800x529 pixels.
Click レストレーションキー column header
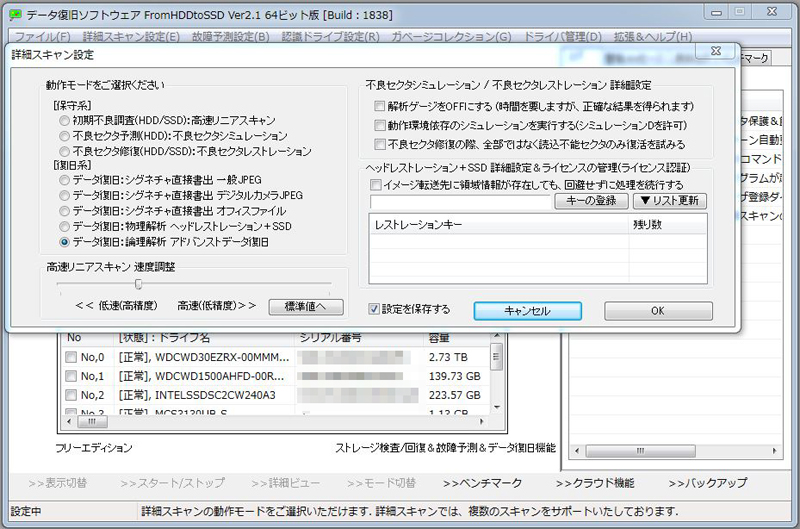[499, 224]
